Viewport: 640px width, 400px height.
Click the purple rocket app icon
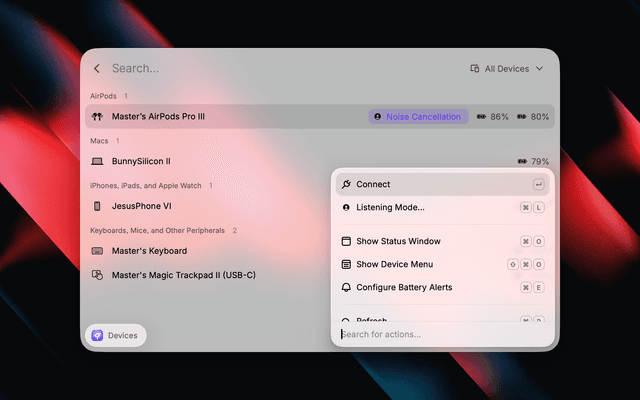(x=97, y=336)
